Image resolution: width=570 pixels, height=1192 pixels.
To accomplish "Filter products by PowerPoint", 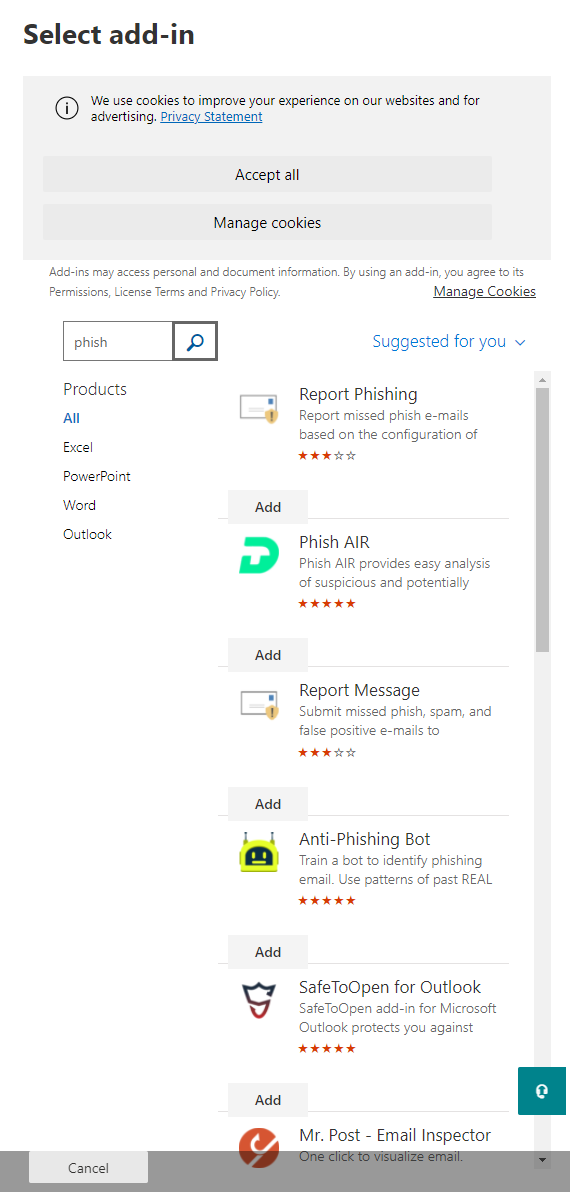I will pyautogui.click(x=97, y=476).
